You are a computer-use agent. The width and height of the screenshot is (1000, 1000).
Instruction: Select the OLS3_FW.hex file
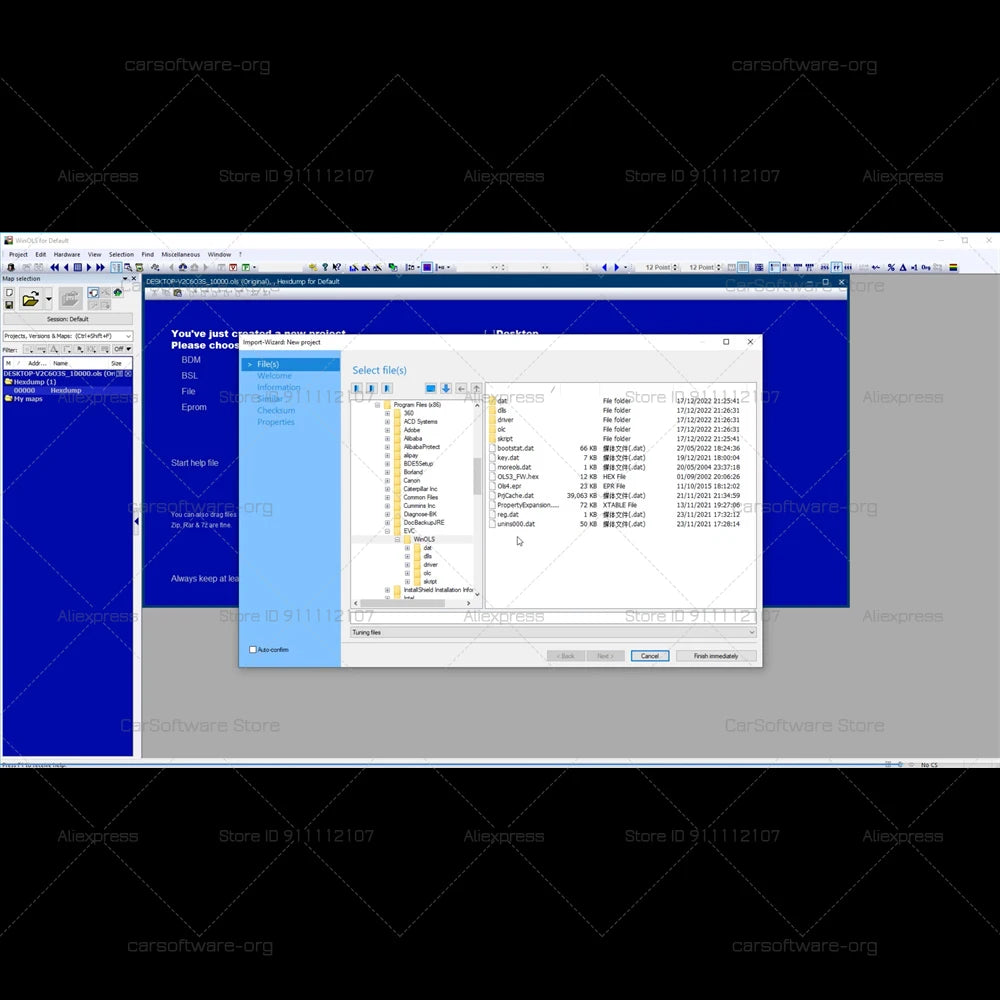(x=518, y=477)
